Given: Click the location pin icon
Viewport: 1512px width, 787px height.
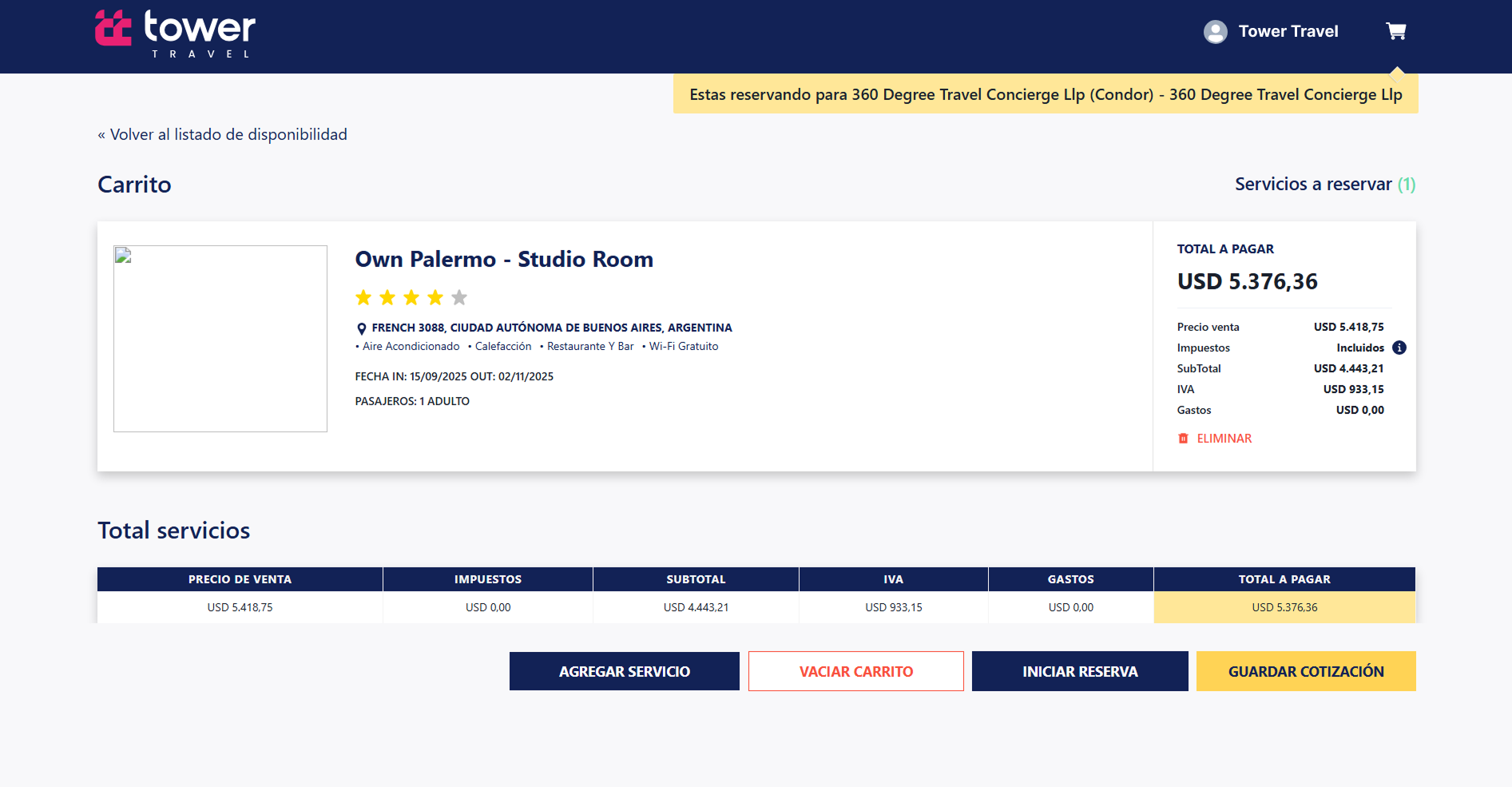Looking at the screenshot, I should [361, 328].
